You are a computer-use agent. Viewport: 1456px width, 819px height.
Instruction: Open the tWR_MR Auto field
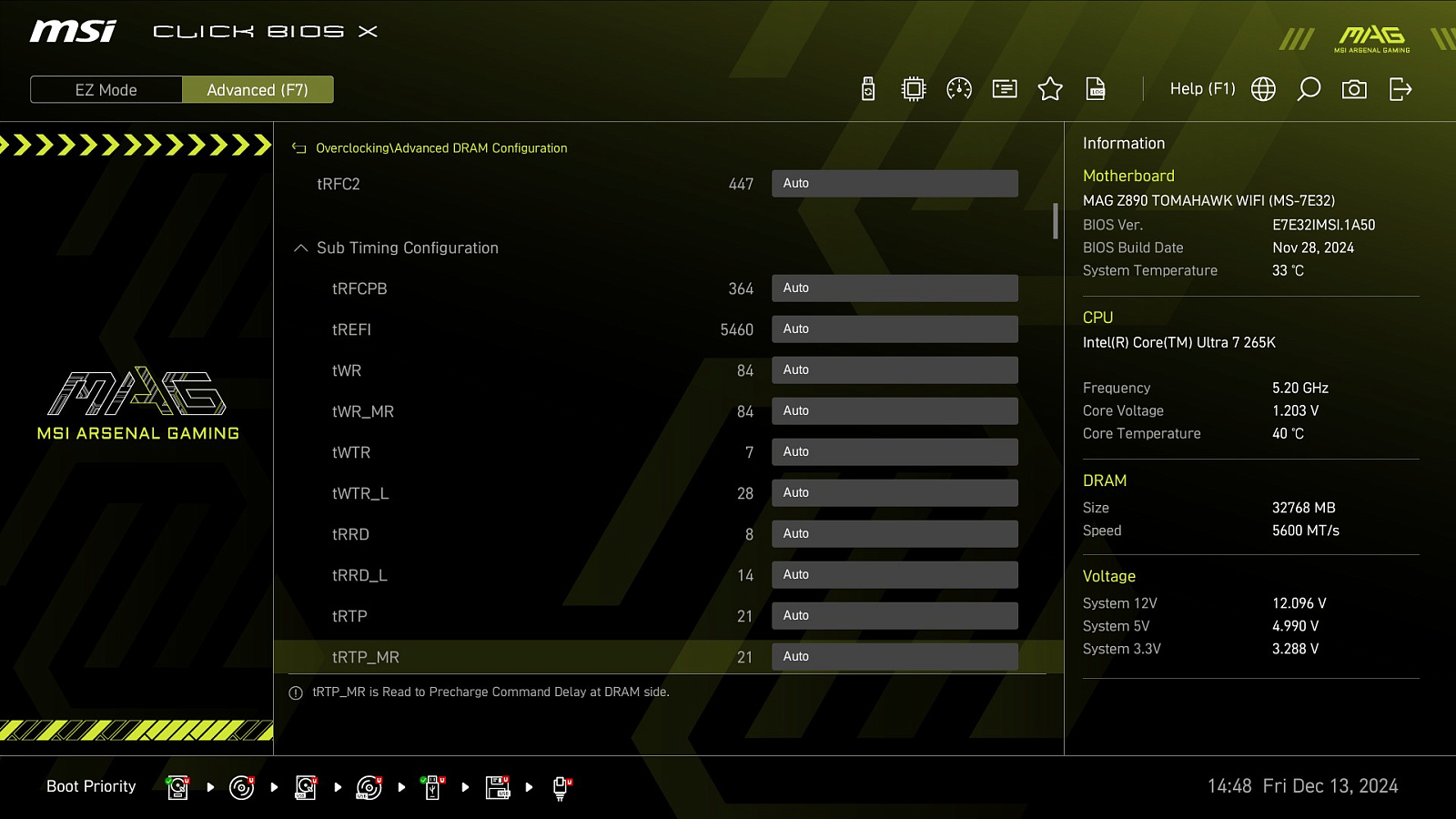tap(895, 411)
